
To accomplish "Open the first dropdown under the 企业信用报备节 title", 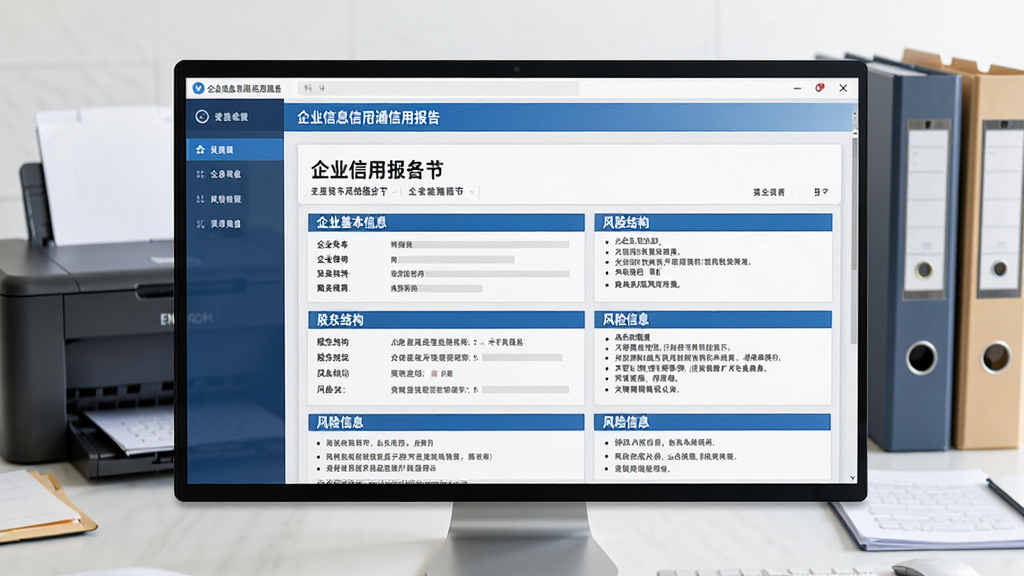I will click(353, 191).
